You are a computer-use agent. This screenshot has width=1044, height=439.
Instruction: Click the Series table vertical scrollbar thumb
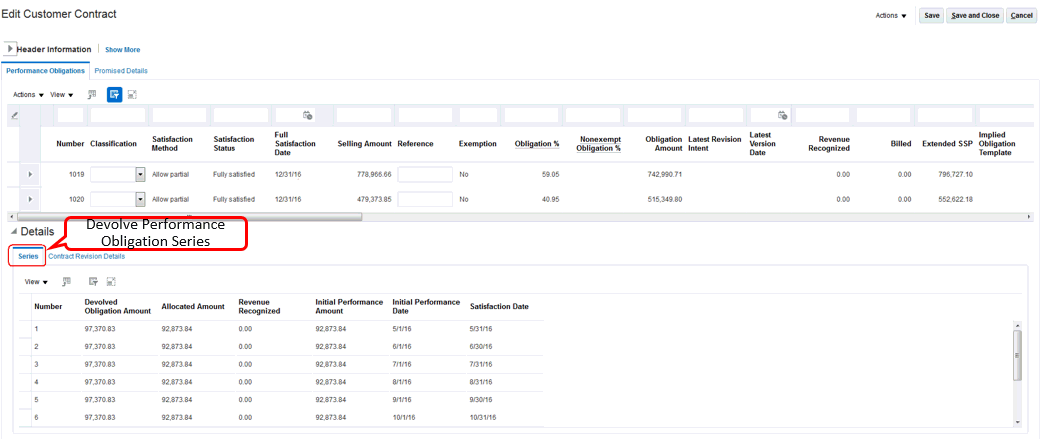(1017, 354)
